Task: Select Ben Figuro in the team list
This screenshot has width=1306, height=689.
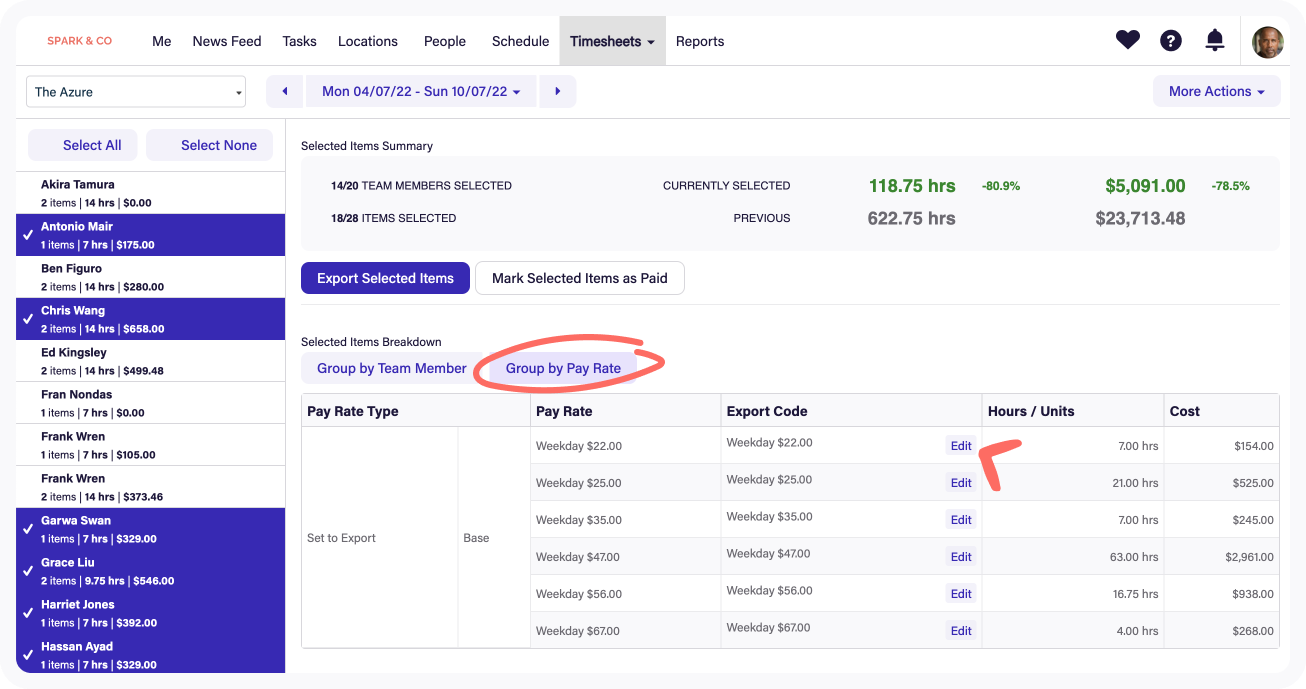Action: coord(150,277)
